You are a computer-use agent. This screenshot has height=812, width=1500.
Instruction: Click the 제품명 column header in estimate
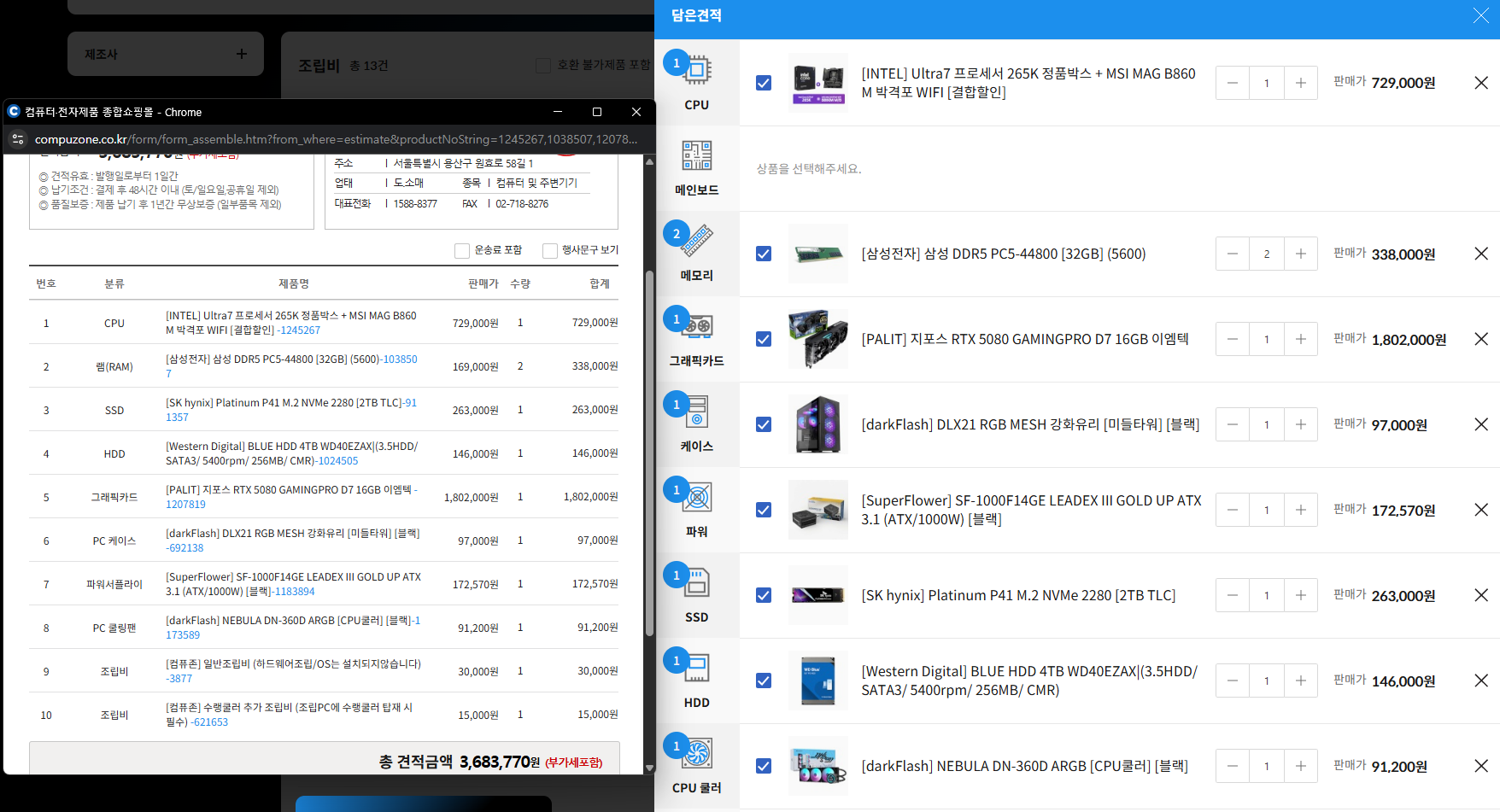294,283
